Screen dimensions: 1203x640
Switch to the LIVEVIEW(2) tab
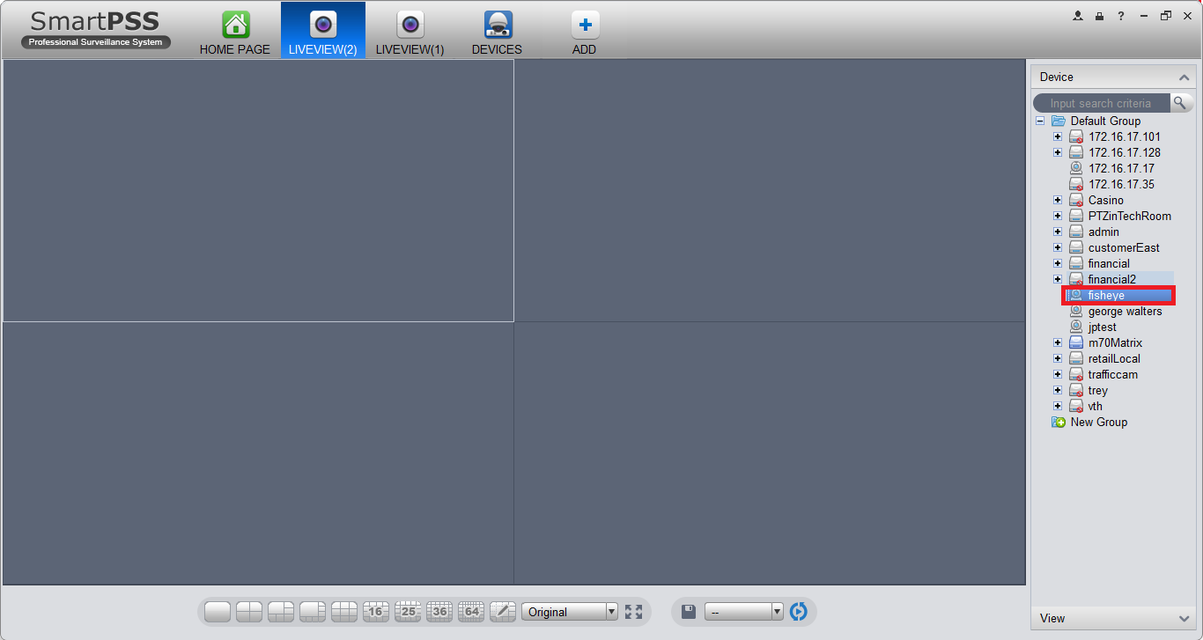(x=323, y=32)
